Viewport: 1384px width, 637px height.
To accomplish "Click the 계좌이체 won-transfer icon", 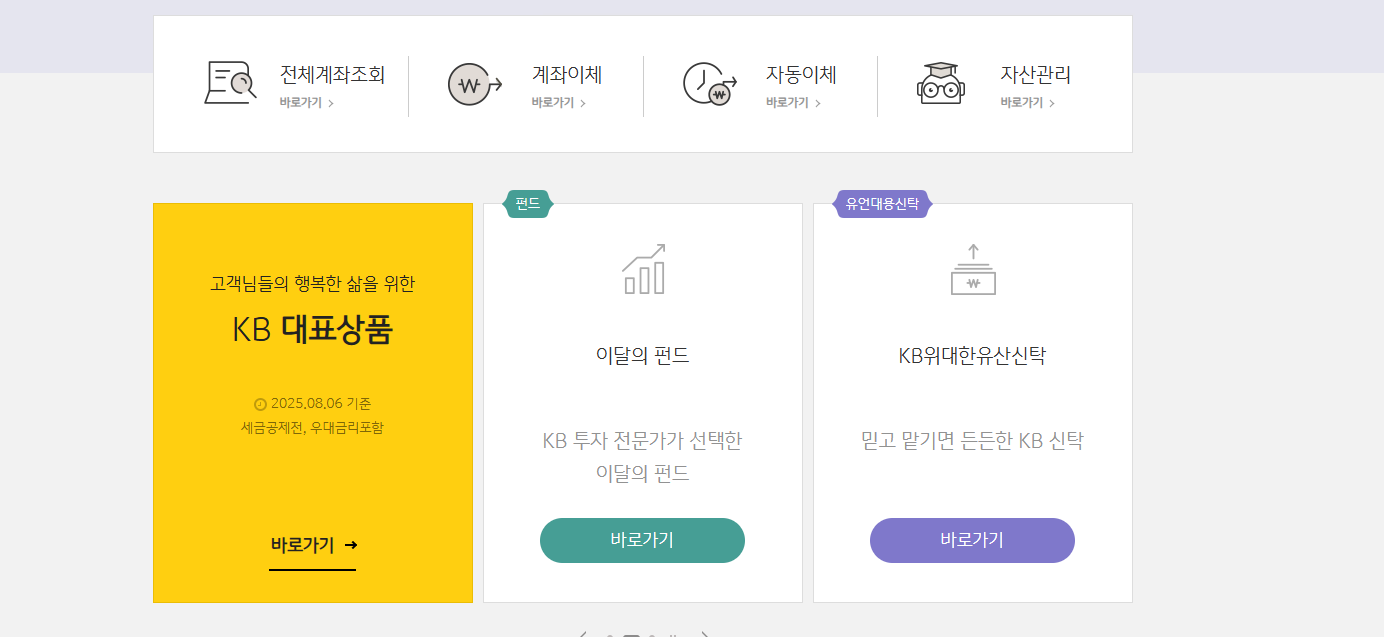I will [x=475, y=84].
